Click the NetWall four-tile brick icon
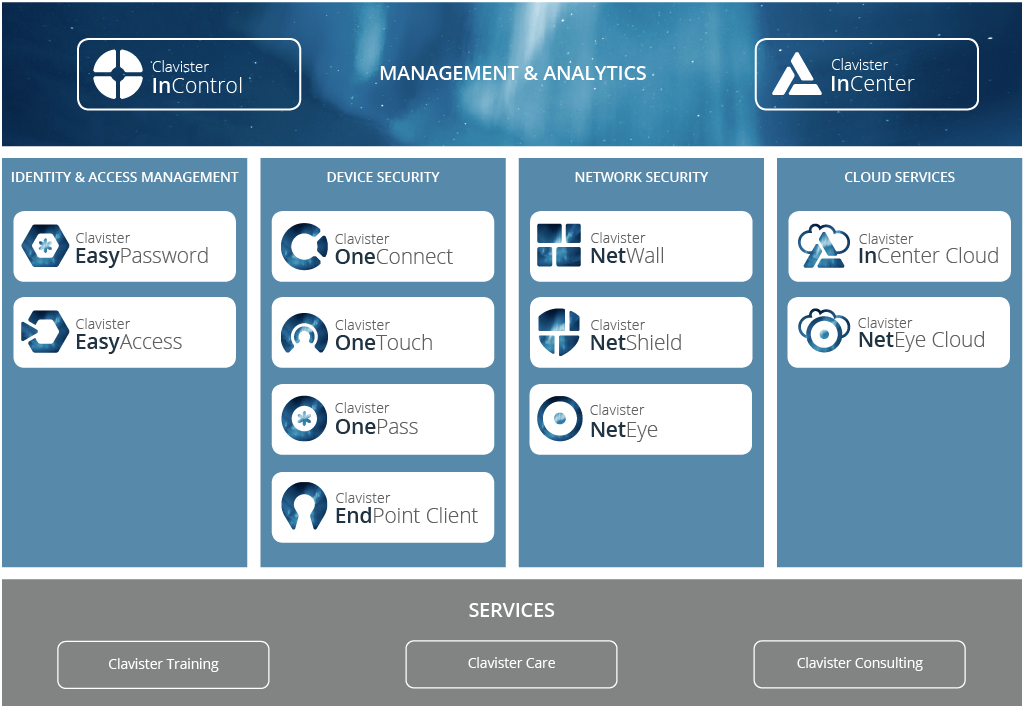The height and width of the screenshot is (706, 1024). (559, 245)
